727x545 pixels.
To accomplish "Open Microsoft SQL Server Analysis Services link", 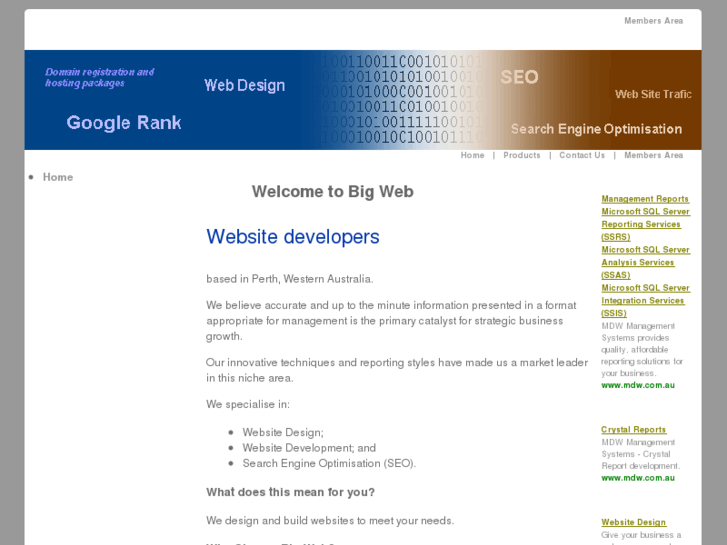I will 645,263.
